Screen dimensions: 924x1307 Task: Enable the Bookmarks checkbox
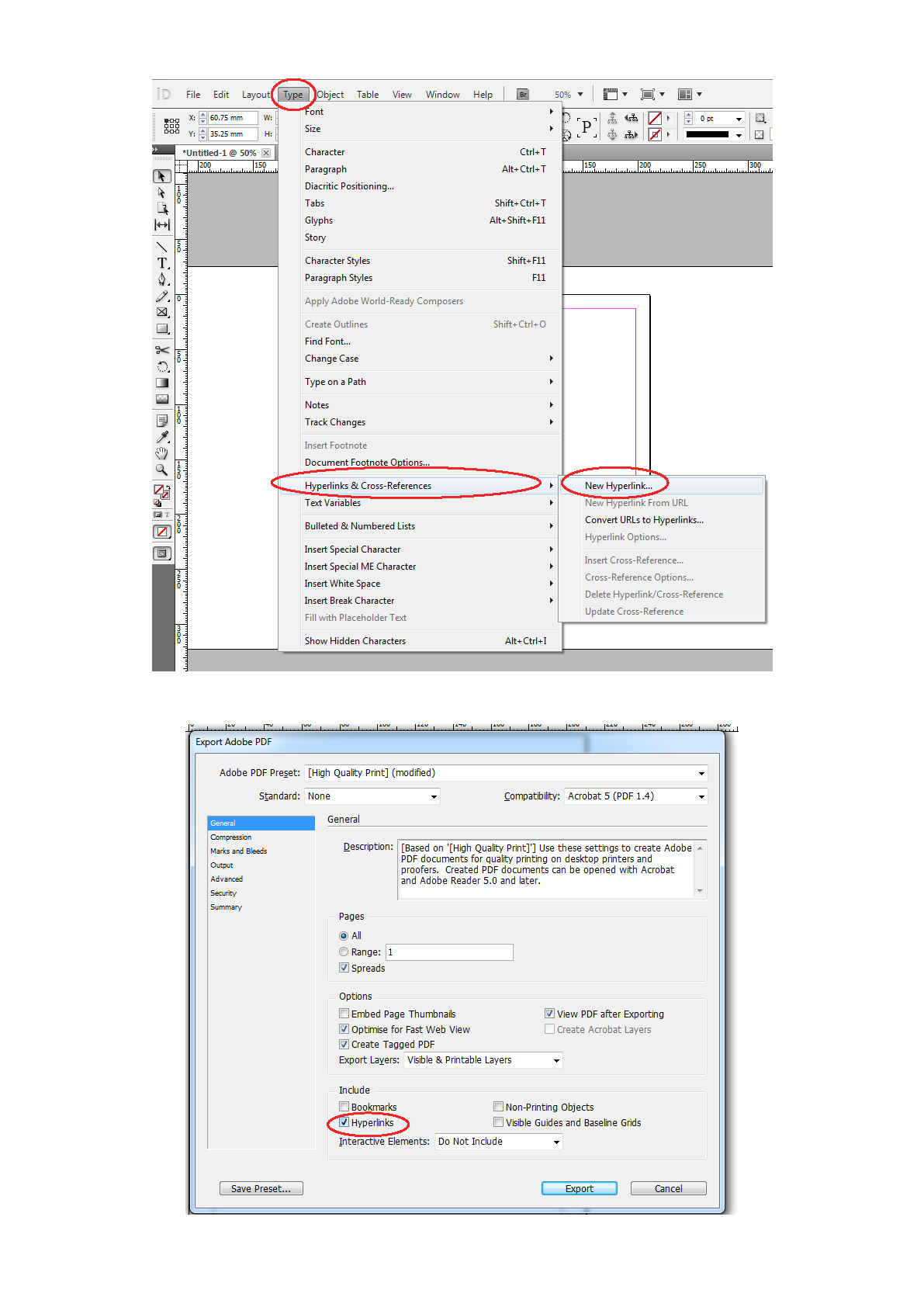tap(344, 1107)
